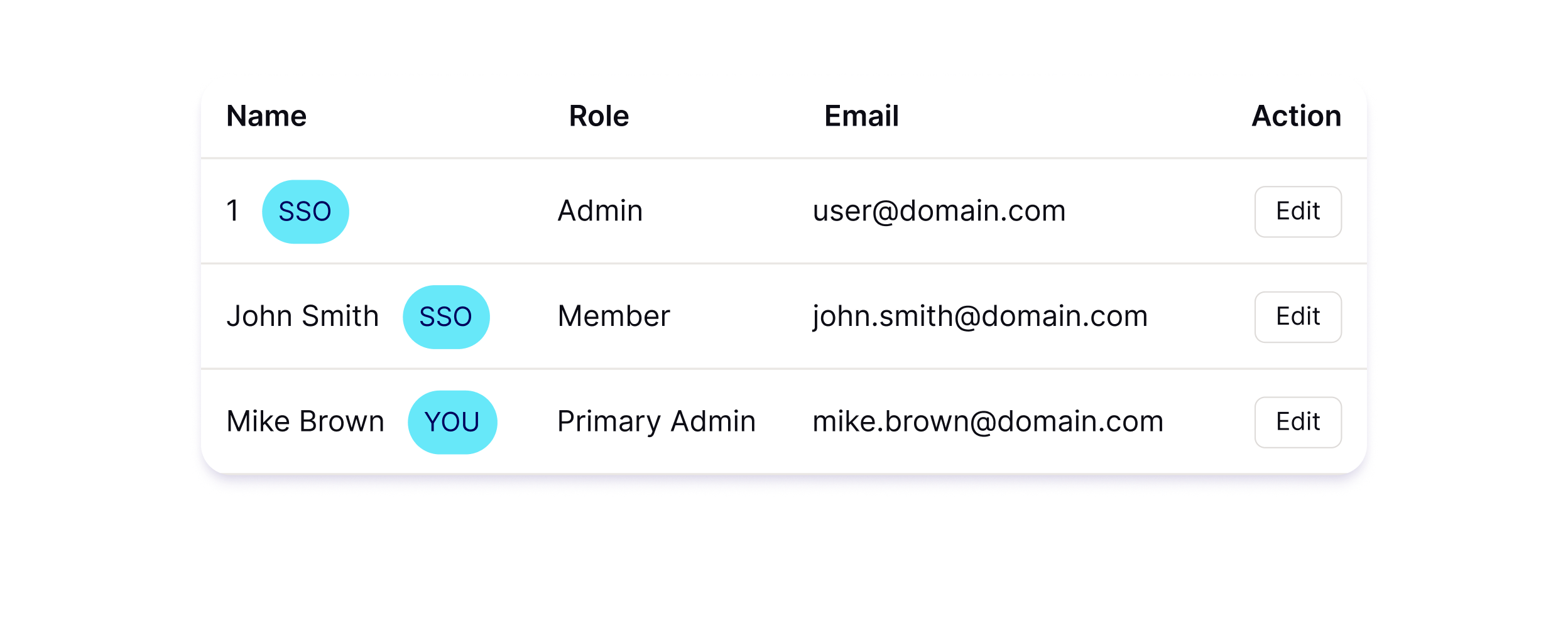Select the SSO badge next to John Smith
Screen dimensions: 1568x628
(446, 317)
